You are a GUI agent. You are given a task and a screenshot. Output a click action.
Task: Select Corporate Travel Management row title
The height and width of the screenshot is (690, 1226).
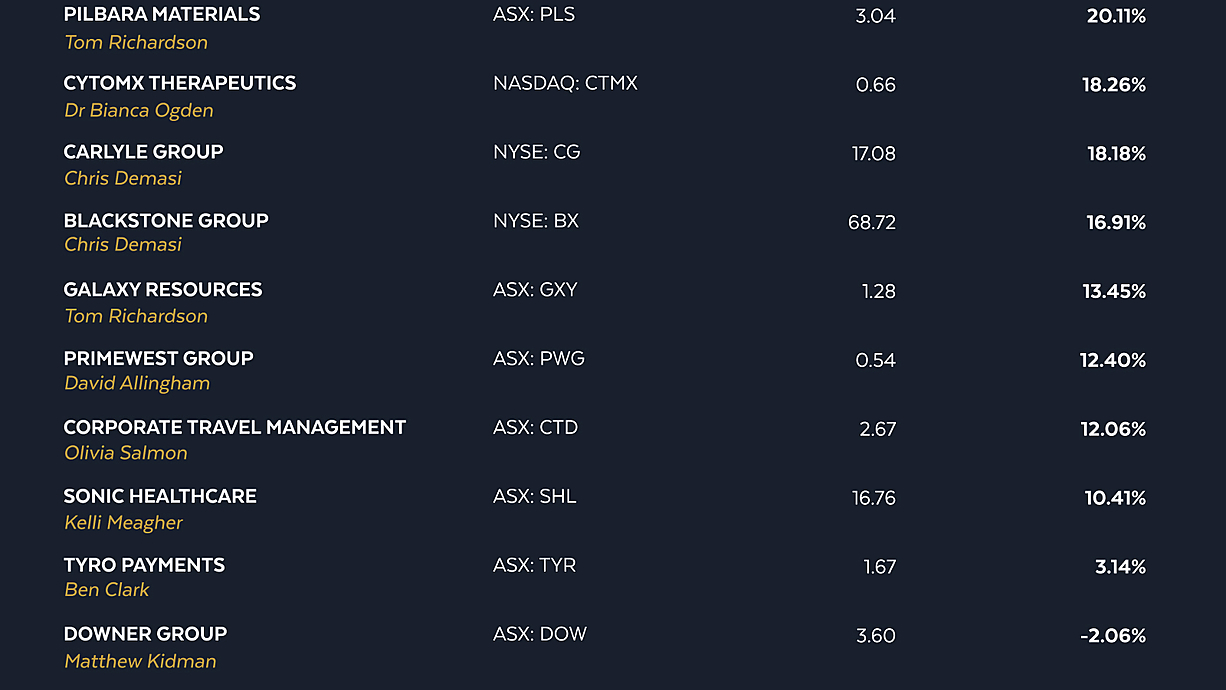pyautogui.click(x=235, y=428)
